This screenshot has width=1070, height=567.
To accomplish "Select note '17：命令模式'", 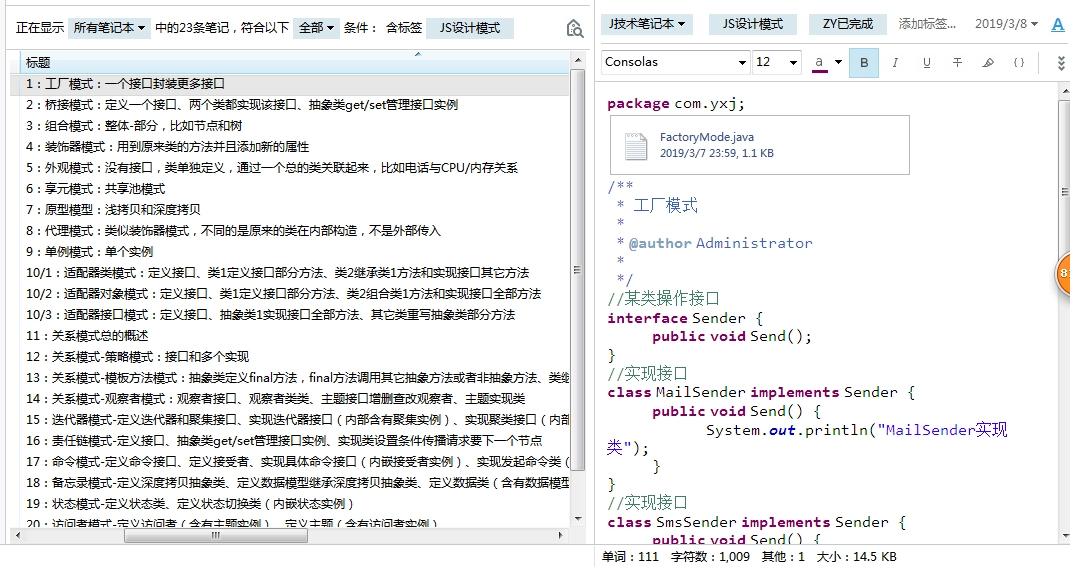I will pyautogui.click(x=289, y=462).
